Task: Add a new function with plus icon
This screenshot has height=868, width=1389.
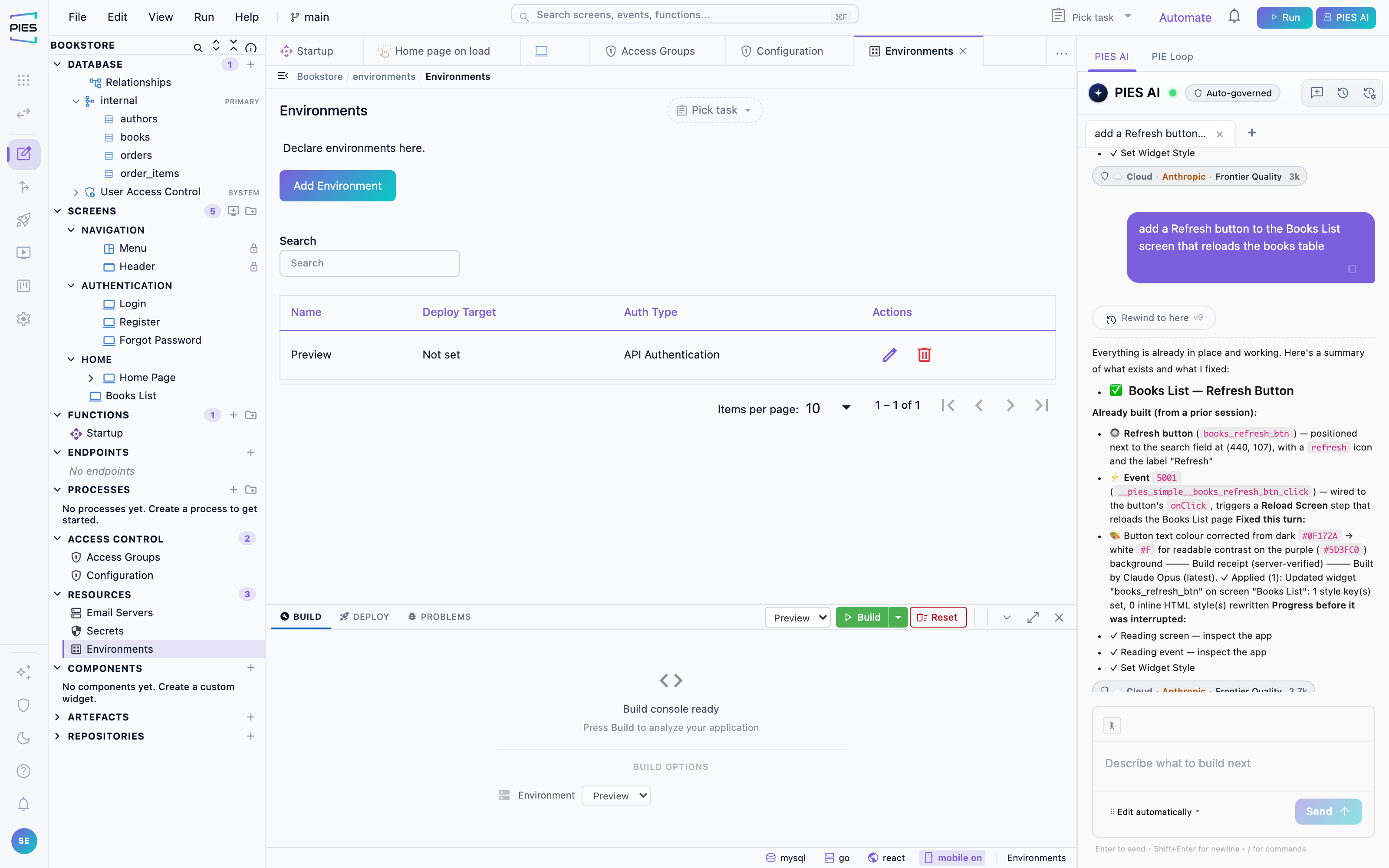Action: coord(234,414)
